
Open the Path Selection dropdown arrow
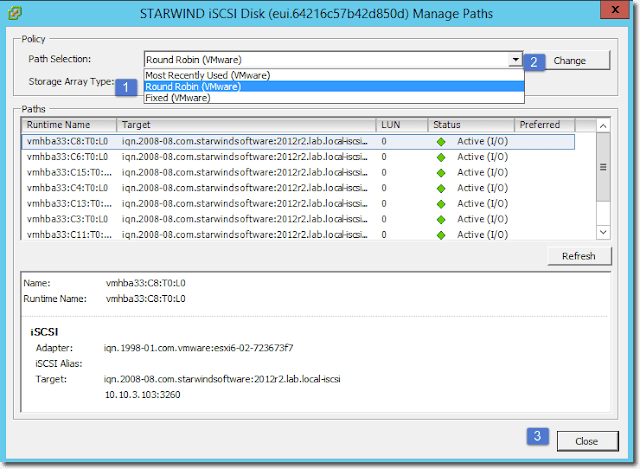pos(516,60)
